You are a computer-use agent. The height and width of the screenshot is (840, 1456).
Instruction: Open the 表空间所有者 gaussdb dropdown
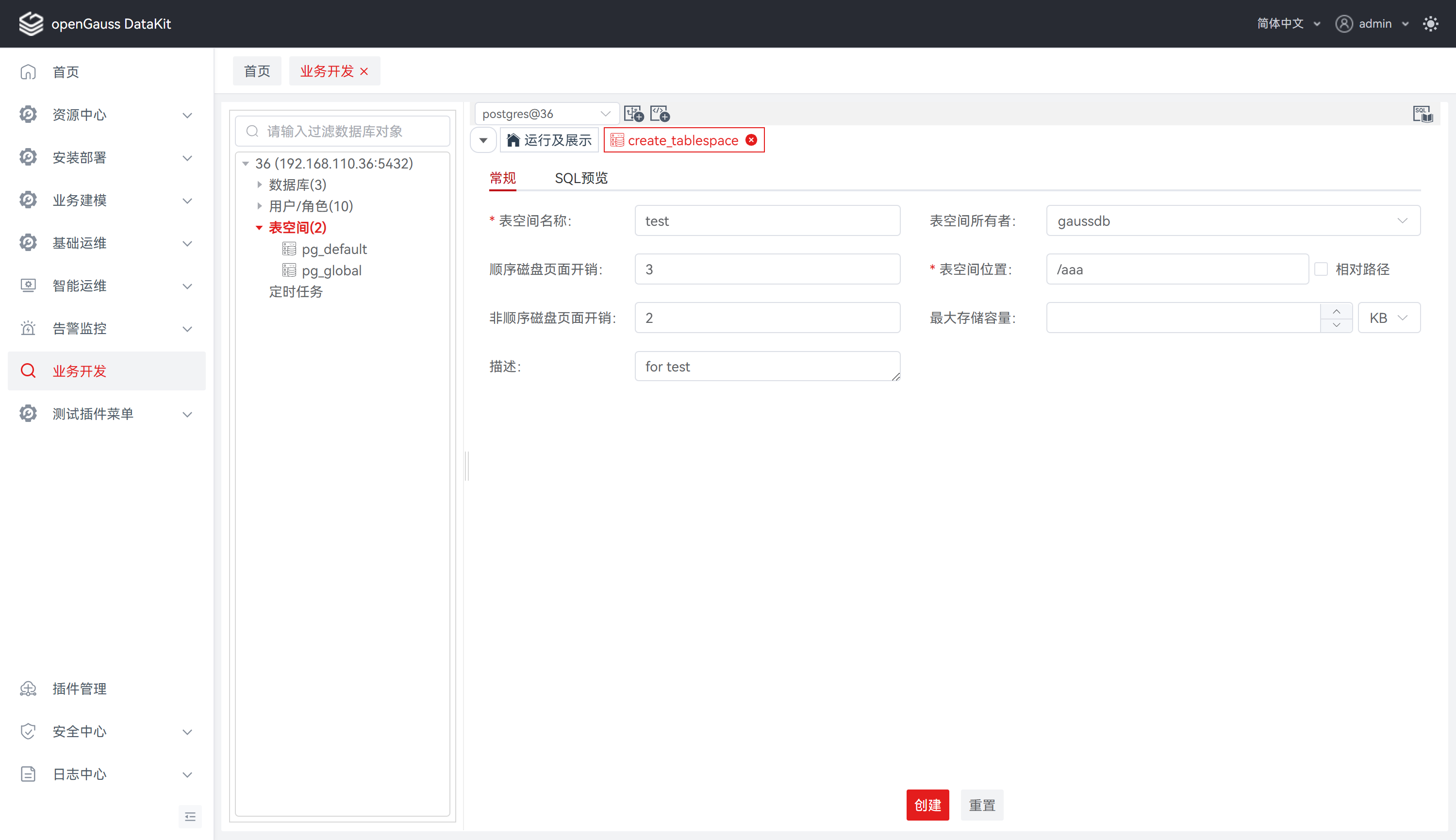[1233, 220]
